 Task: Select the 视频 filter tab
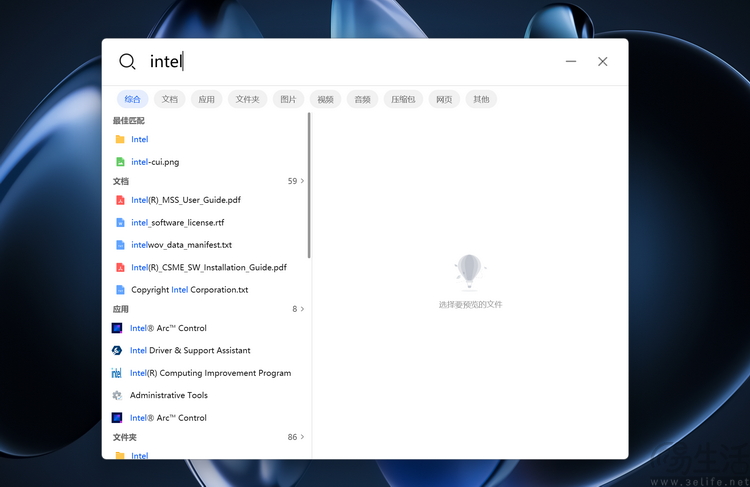click(x=325, y=99)
